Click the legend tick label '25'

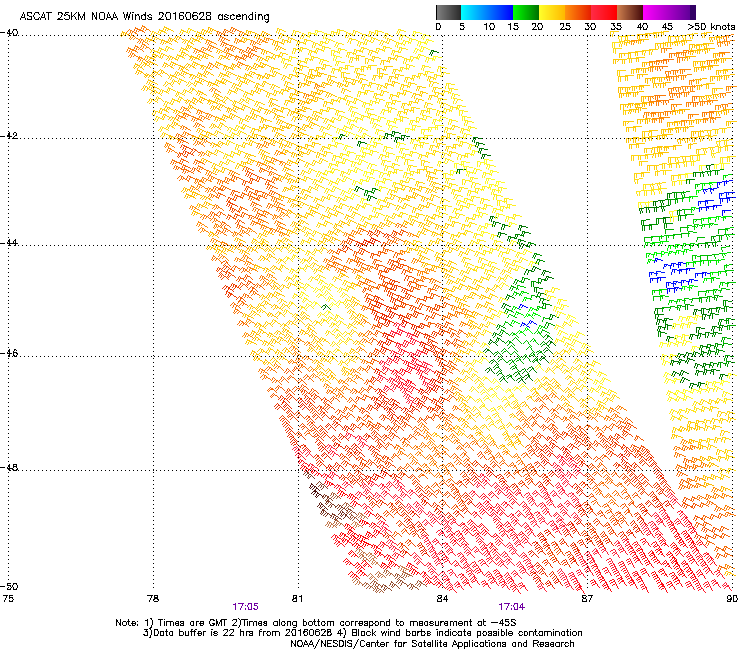tap(565, 27)
